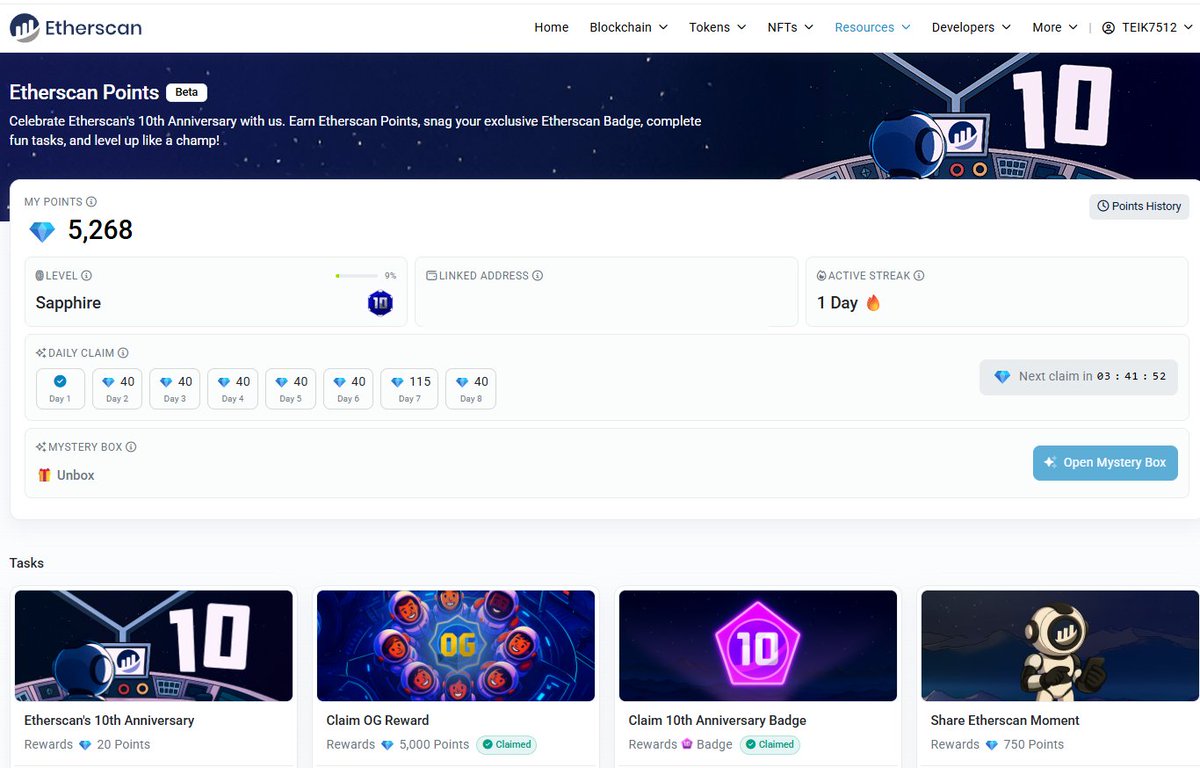Select the Day 1 claimed checkmark box
Viewport: 1200px width, 768px height.
pyautogui.click(x=60, y=389)
